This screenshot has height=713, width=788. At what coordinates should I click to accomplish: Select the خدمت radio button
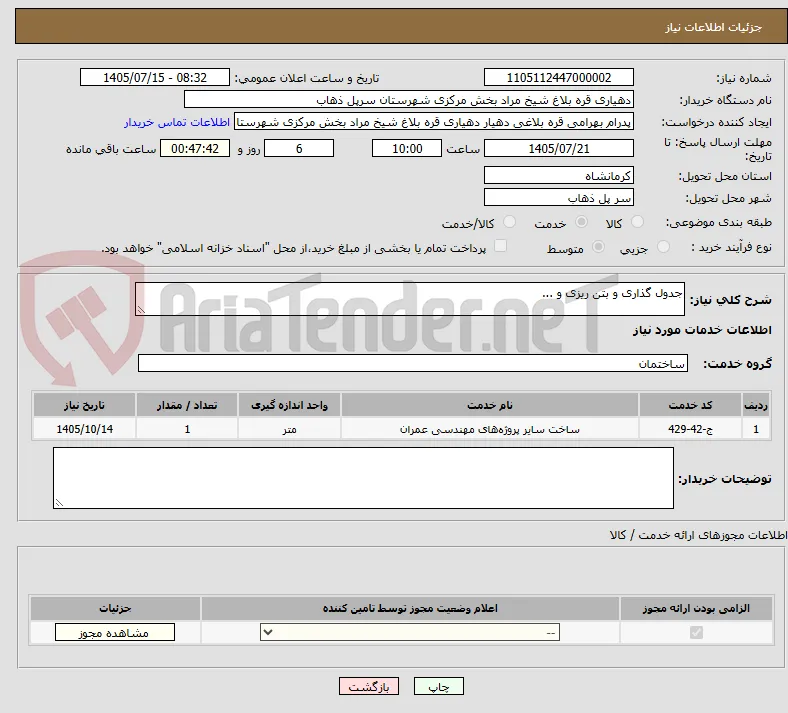coord(581,222)
